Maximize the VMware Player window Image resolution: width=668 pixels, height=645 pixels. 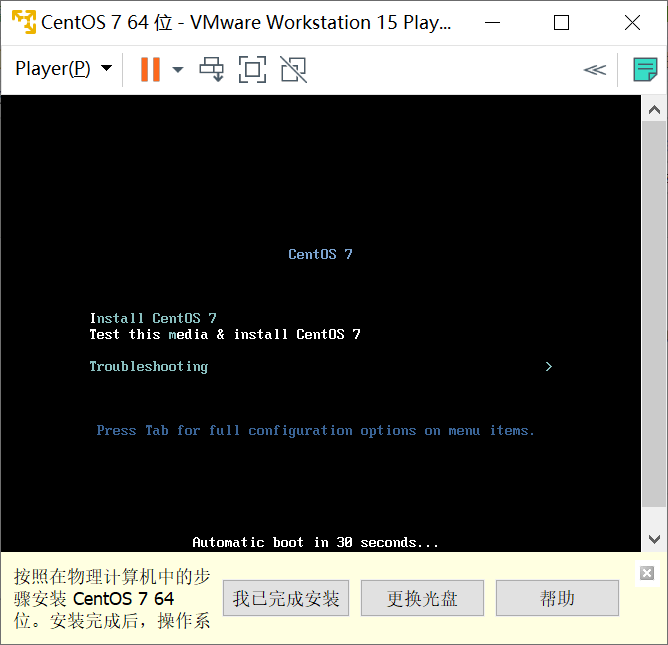[561, 23]
